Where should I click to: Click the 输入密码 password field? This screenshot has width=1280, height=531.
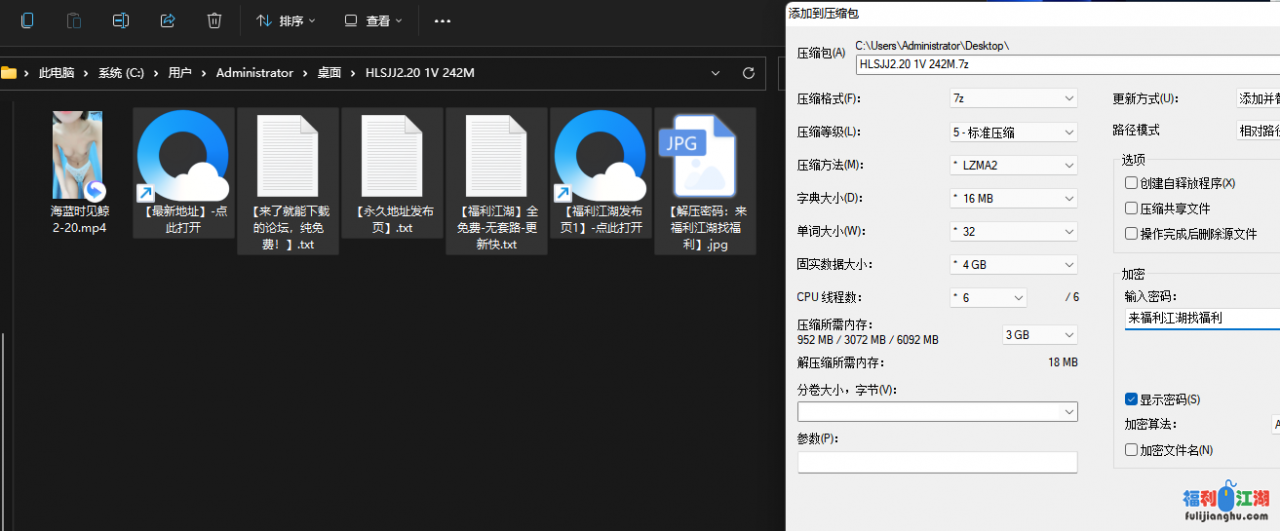(1200, 318)
